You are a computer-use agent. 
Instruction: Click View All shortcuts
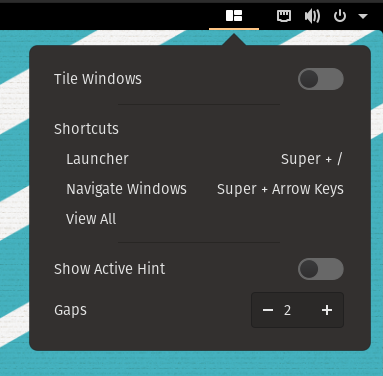pos(91,219)
